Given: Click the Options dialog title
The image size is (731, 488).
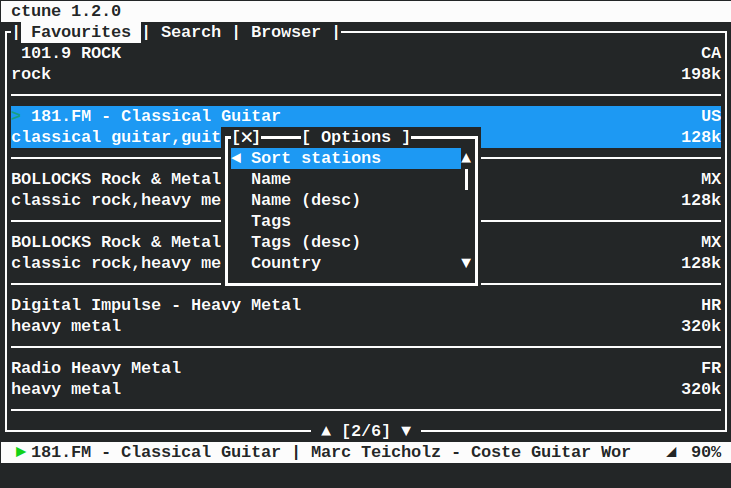Looking at the screenshot, I should (356, 137).
